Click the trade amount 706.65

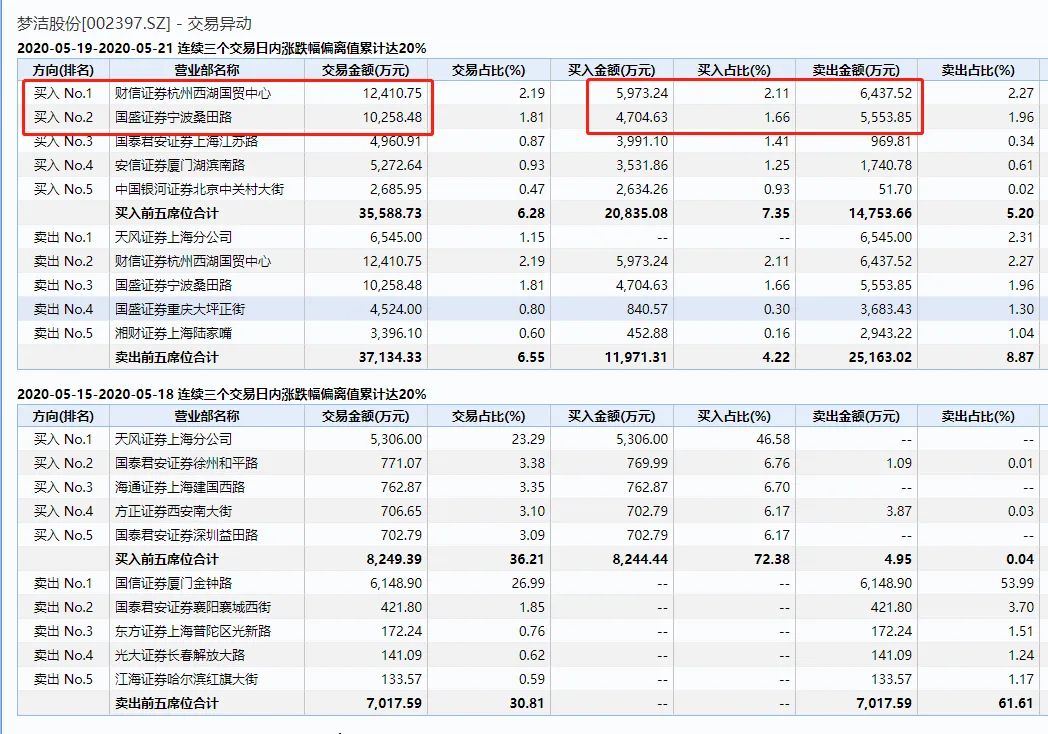click(401, 511)
